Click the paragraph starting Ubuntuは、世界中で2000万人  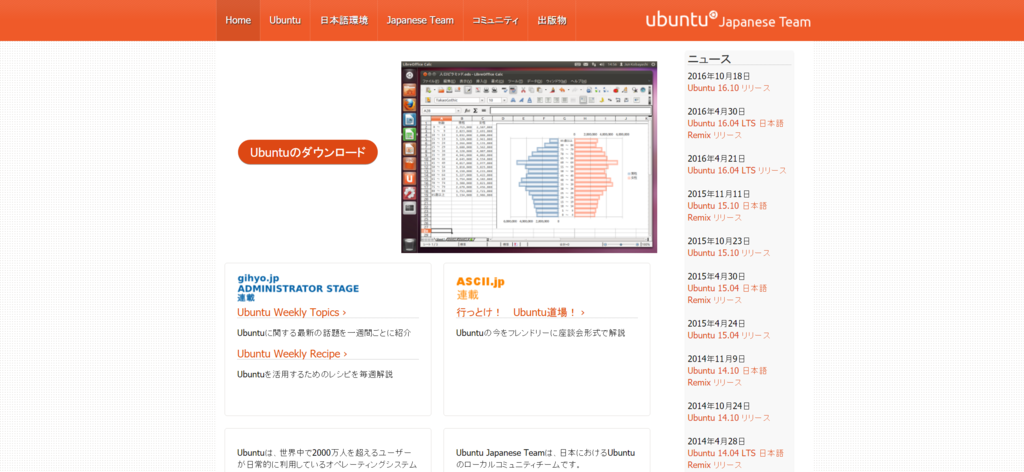click(327, 459)
